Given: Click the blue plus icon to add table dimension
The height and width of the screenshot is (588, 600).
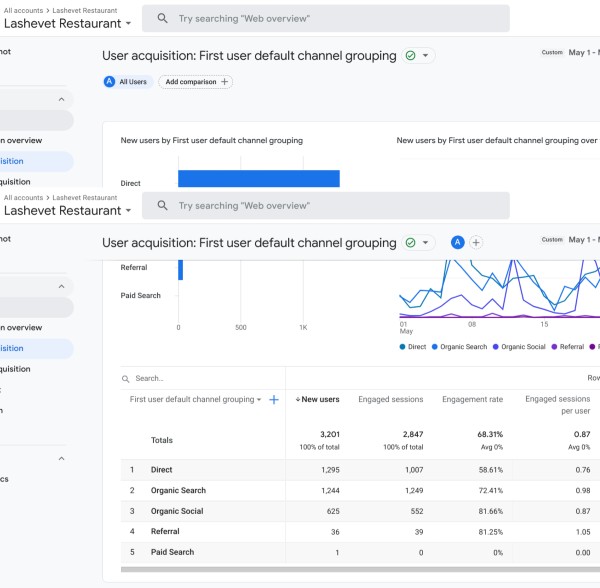Looking at the screenshot, I should pos(274,400).
